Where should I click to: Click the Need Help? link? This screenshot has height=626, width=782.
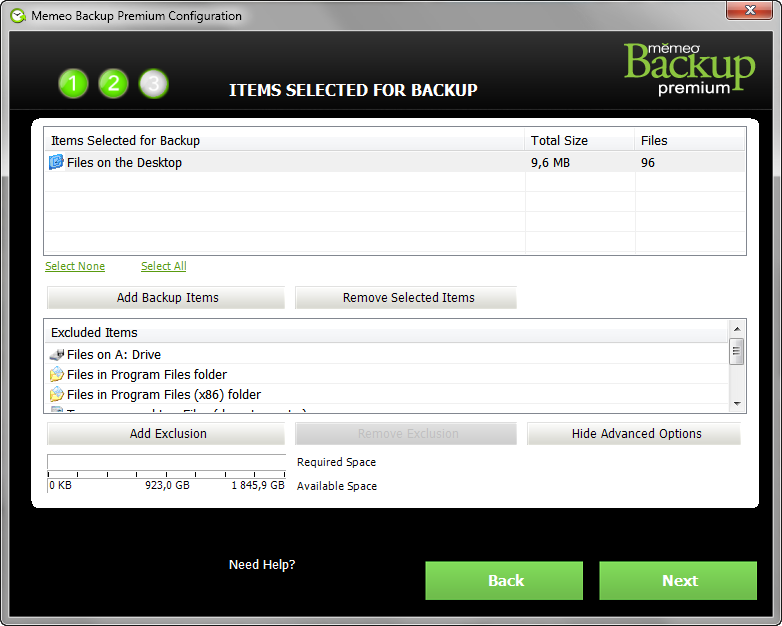[x=262, y=565]
